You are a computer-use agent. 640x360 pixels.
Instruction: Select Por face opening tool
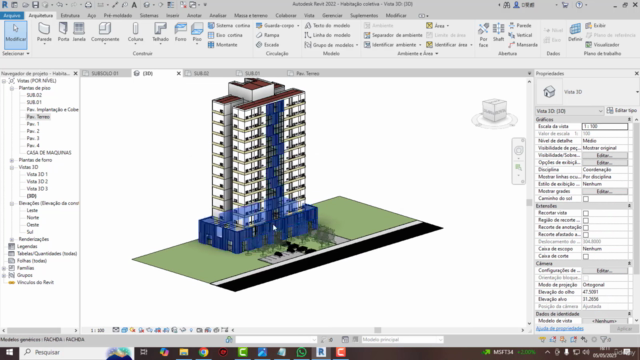tap(483, 35)
